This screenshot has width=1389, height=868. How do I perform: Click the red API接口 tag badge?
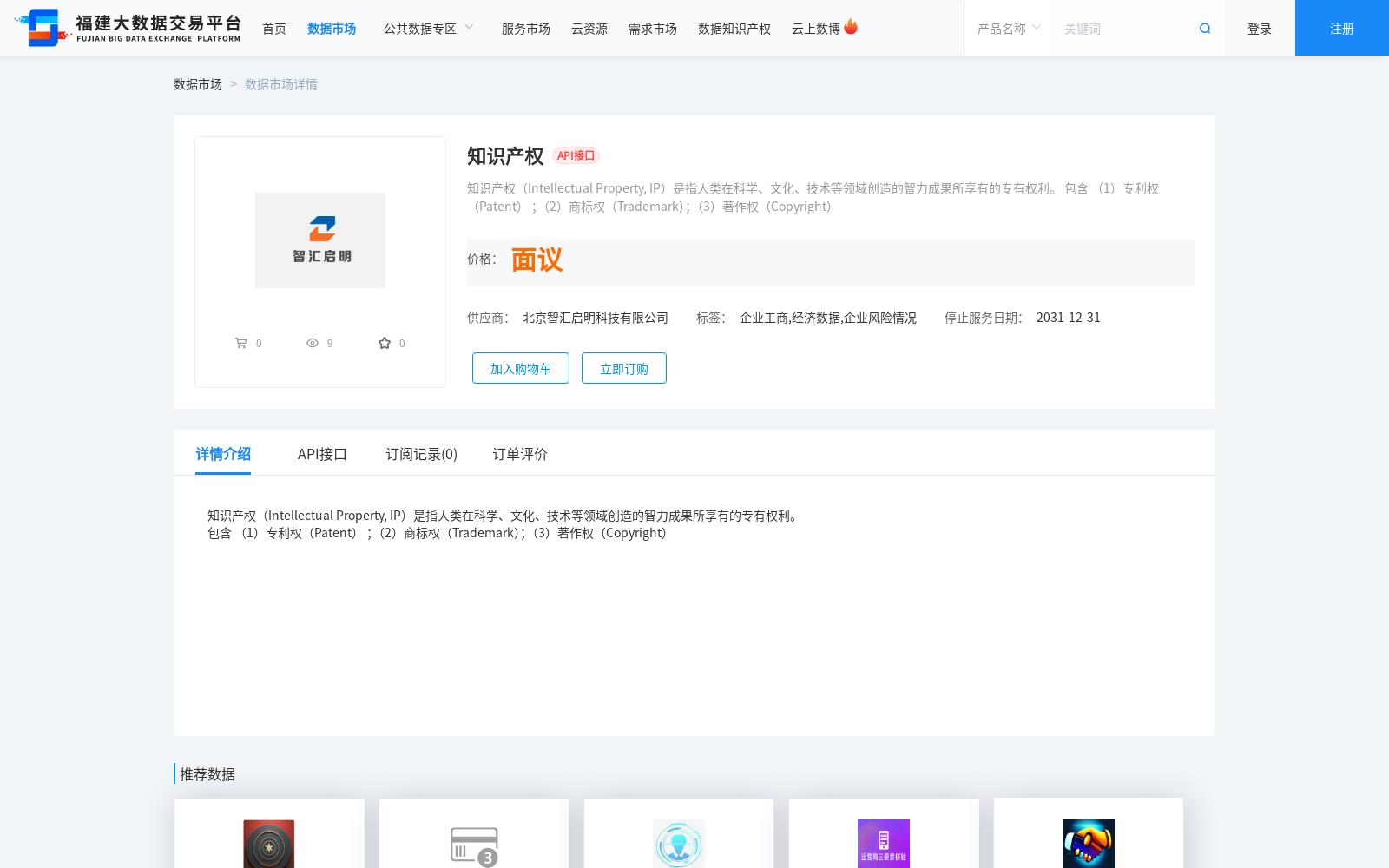[x=576, y=155]
